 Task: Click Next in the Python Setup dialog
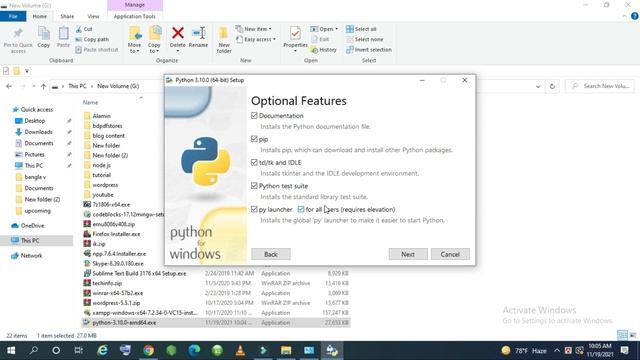408,254
